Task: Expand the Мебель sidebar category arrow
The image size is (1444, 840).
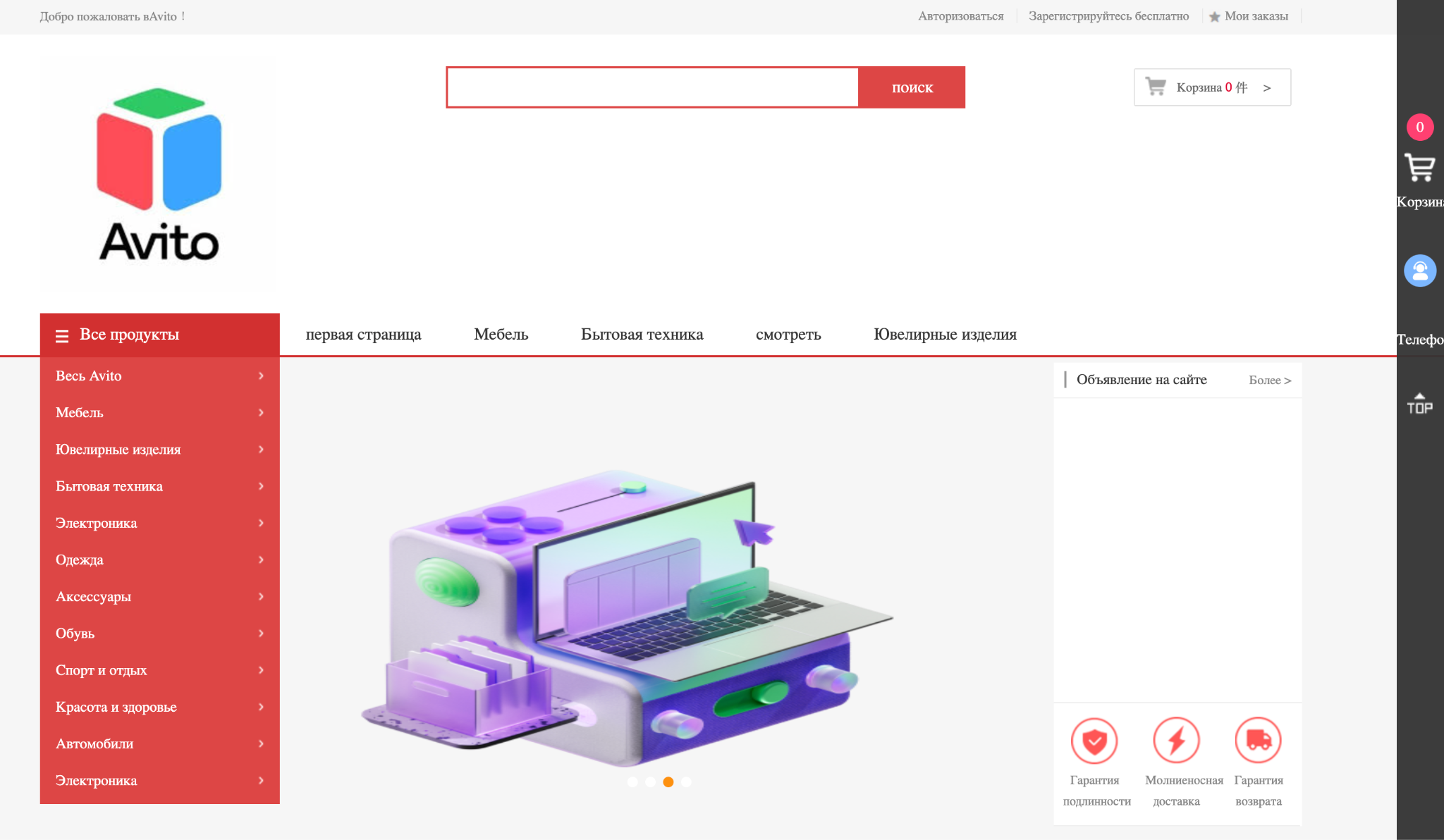Action: tap(261, 412)
